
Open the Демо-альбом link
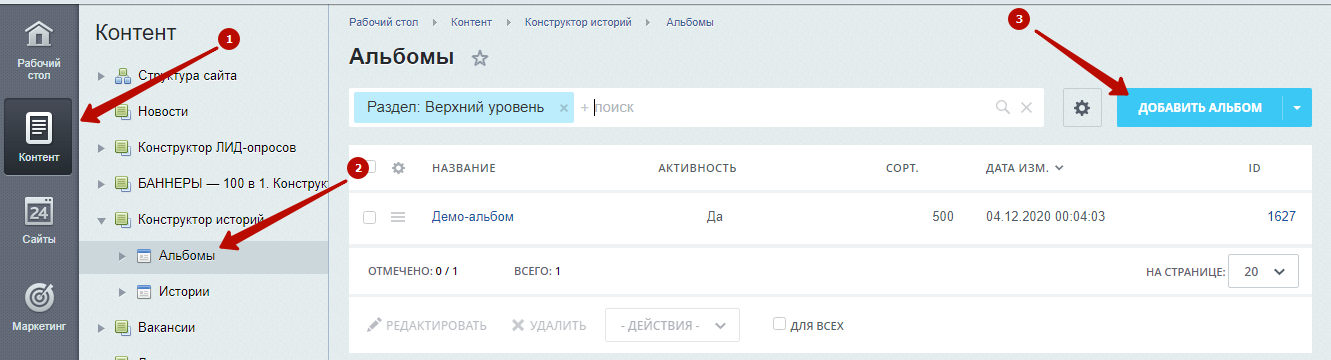pyautogui.click(x=473, y=216)
